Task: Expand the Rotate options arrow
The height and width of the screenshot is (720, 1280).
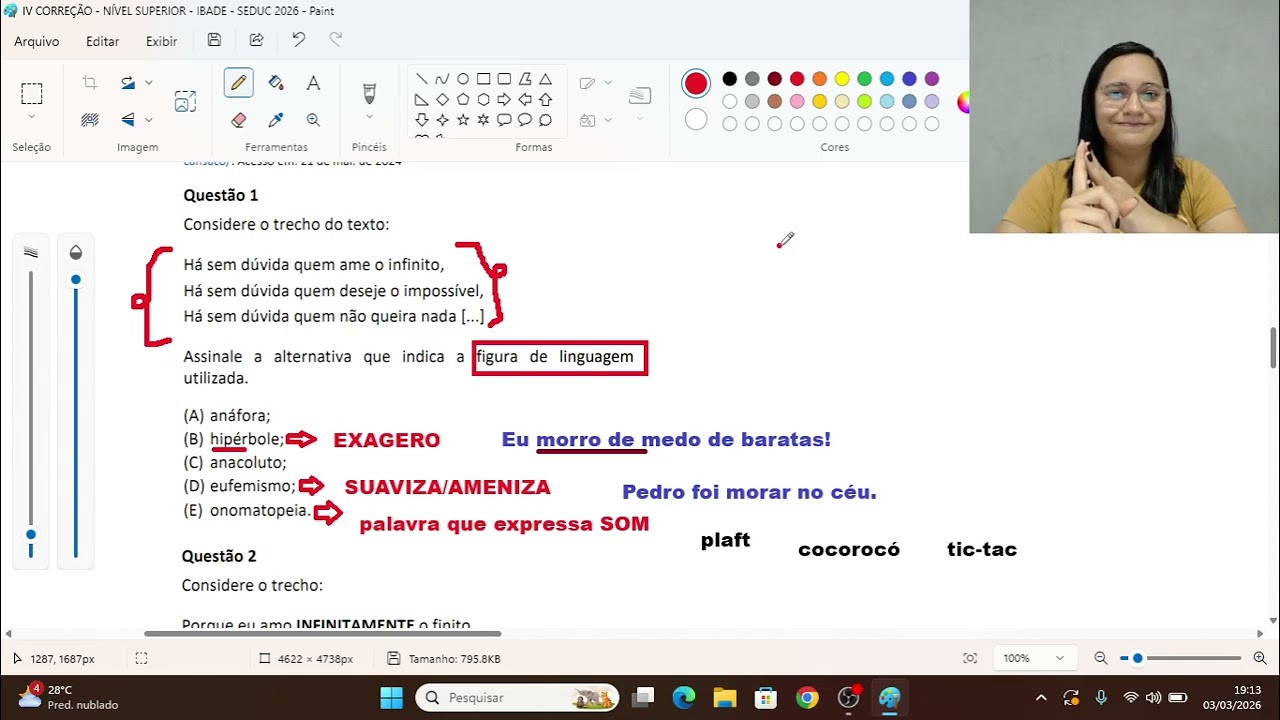Action: pos(149,83)
